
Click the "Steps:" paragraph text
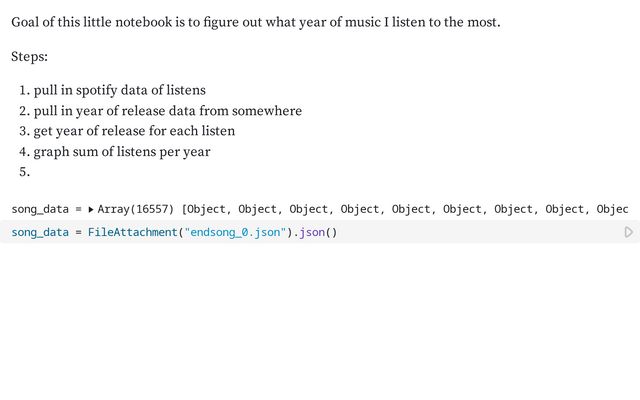click(x=30, y=56)
